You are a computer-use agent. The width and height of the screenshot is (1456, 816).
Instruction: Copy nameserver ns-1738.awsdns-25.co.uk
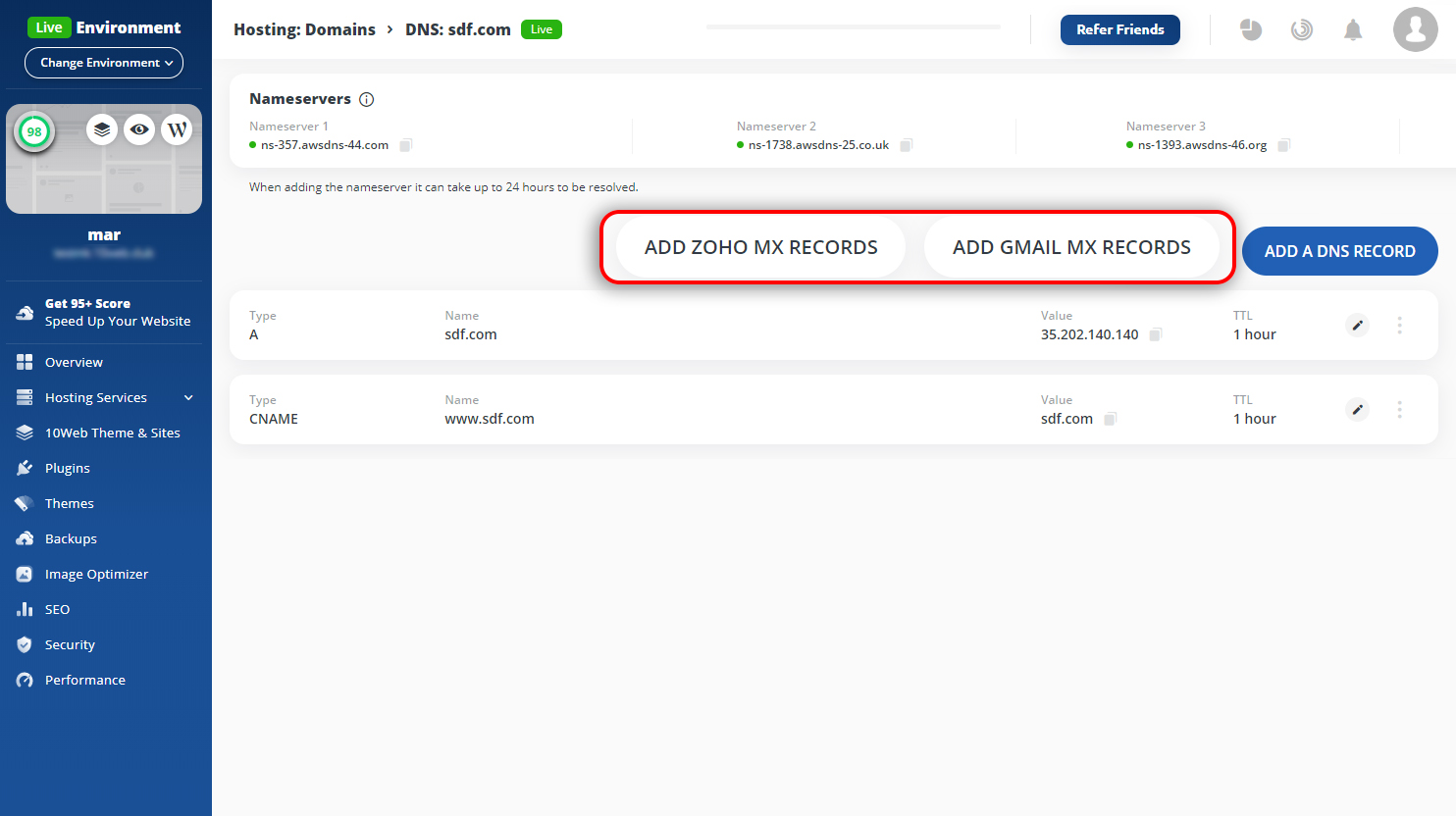(x=906, y=145)
